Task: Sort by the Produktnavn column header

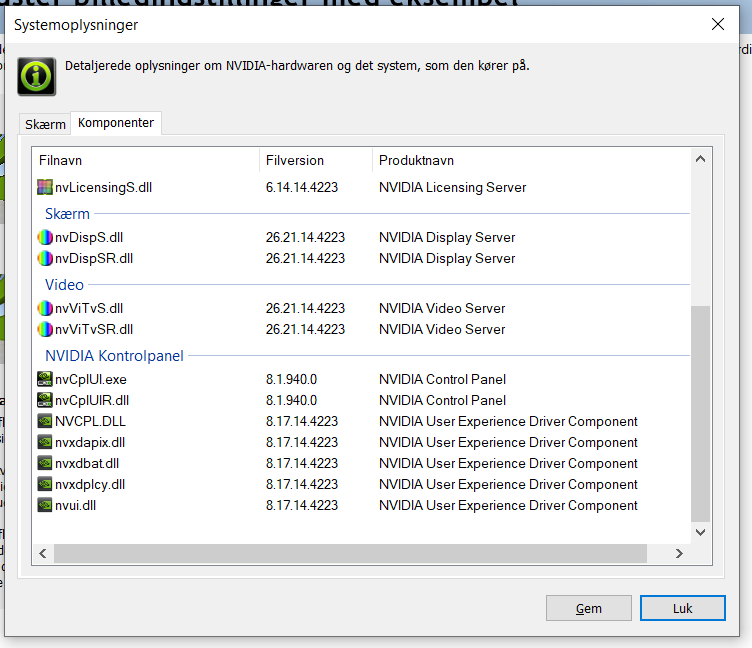Action: [531, 160]
